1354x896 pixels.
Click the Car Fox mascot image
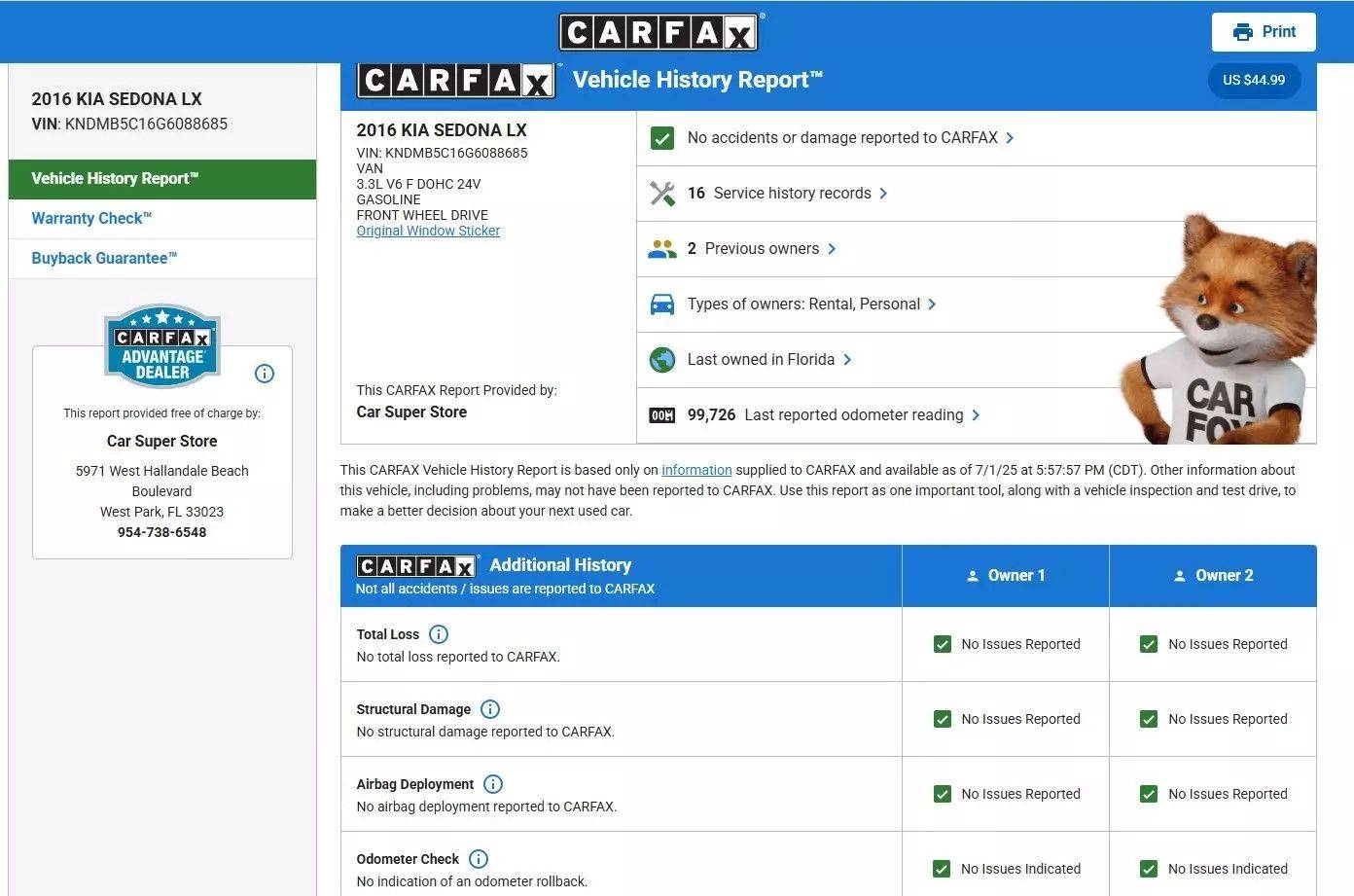click(1219, 331)
